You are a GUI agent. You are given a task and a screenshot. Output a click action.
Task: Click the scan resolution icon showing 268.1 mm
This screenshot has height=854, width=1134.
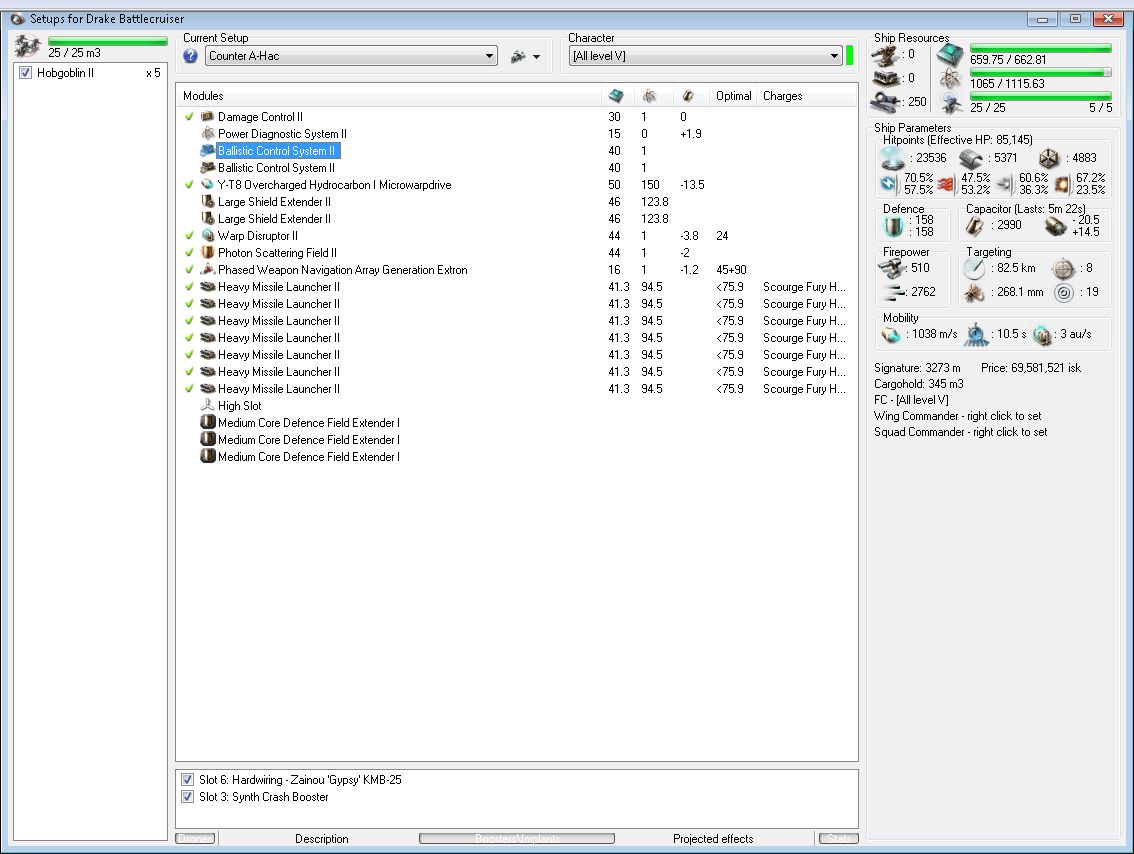point(975,292)
